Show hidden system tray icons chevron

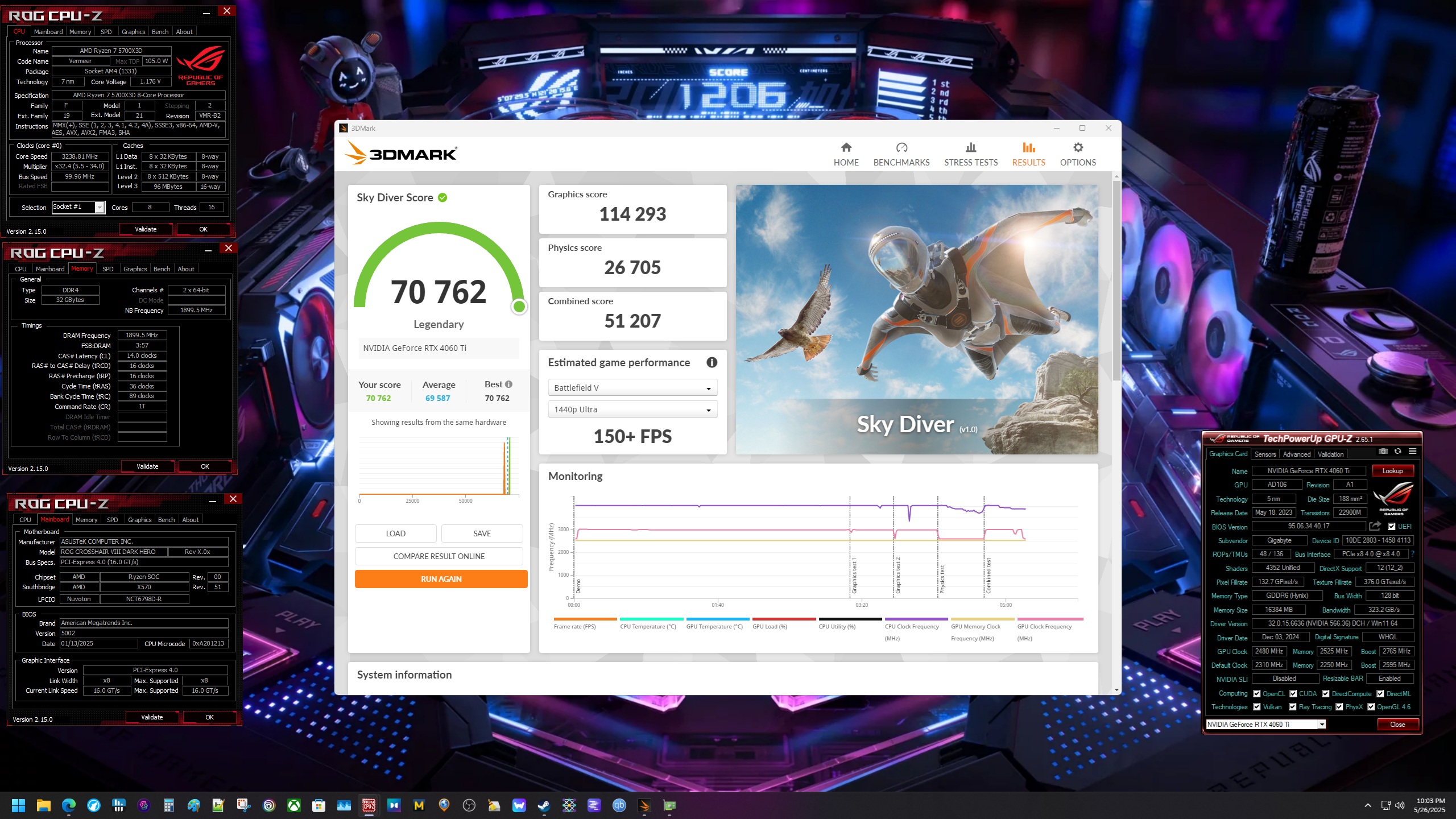coord(1368,805)
